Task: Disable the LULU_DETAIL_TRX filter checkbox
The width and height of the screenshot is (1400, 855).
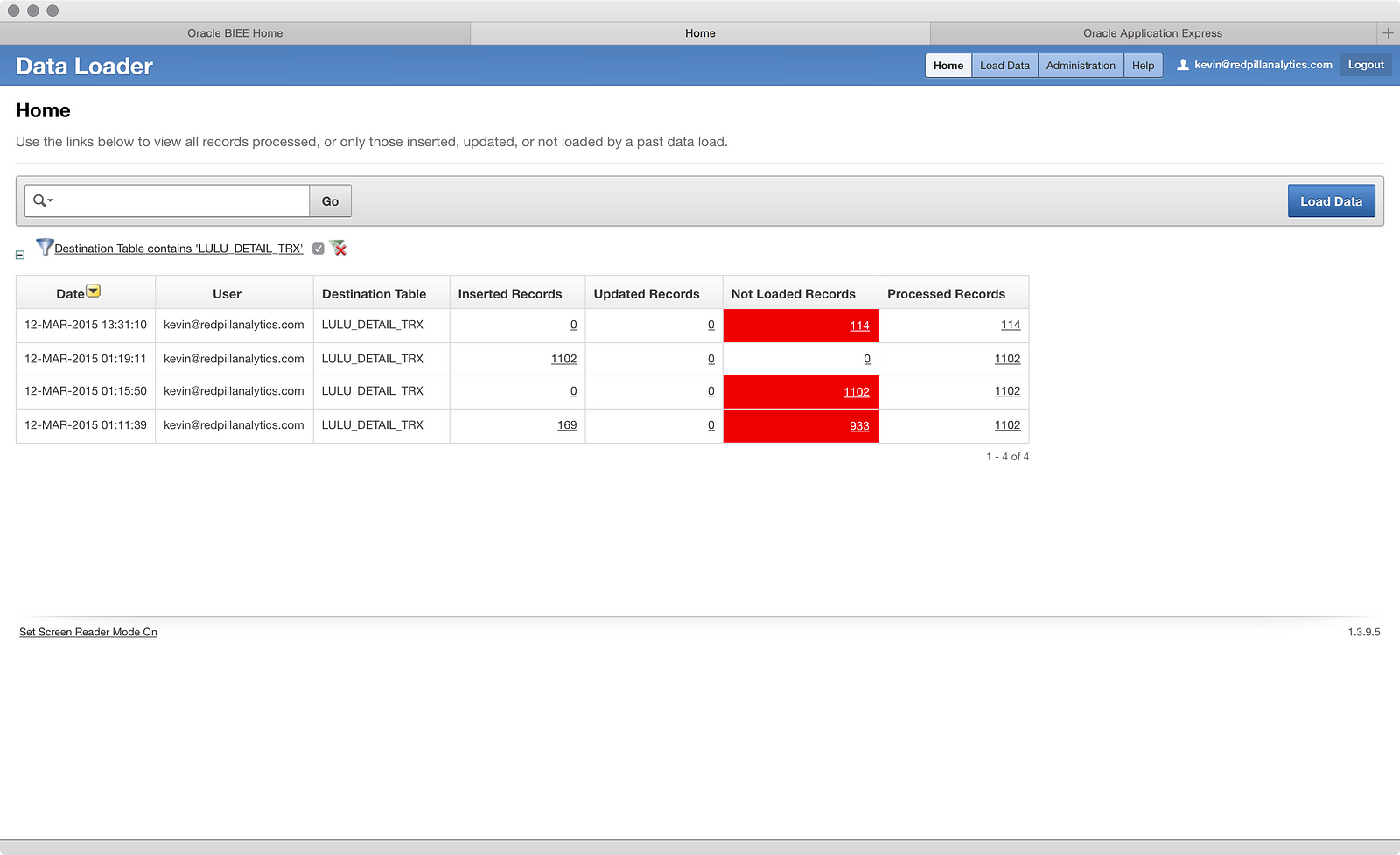Action: click(x=318, y=249)
